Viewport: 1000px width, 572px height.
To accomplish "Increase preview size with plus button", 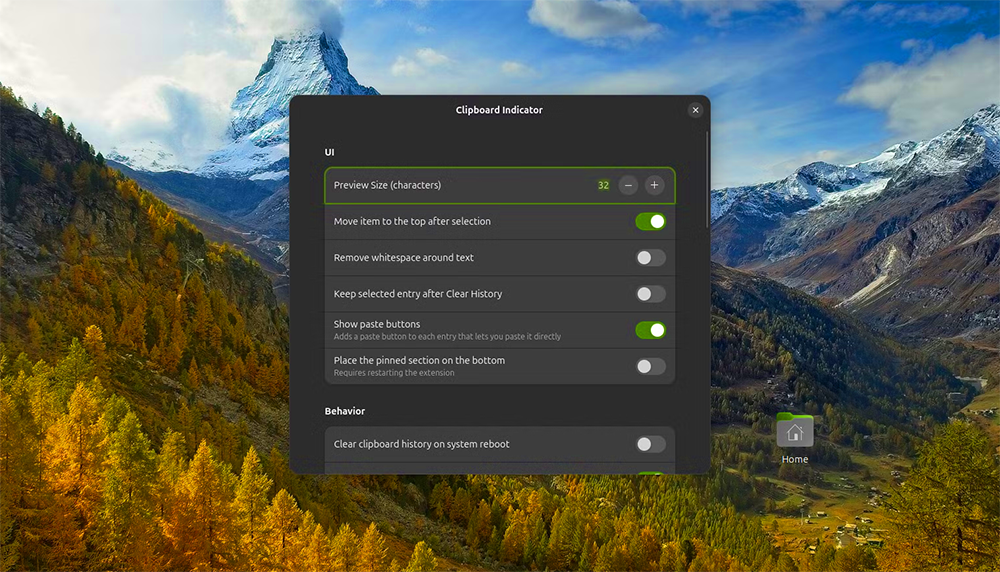I will point(654,186).
